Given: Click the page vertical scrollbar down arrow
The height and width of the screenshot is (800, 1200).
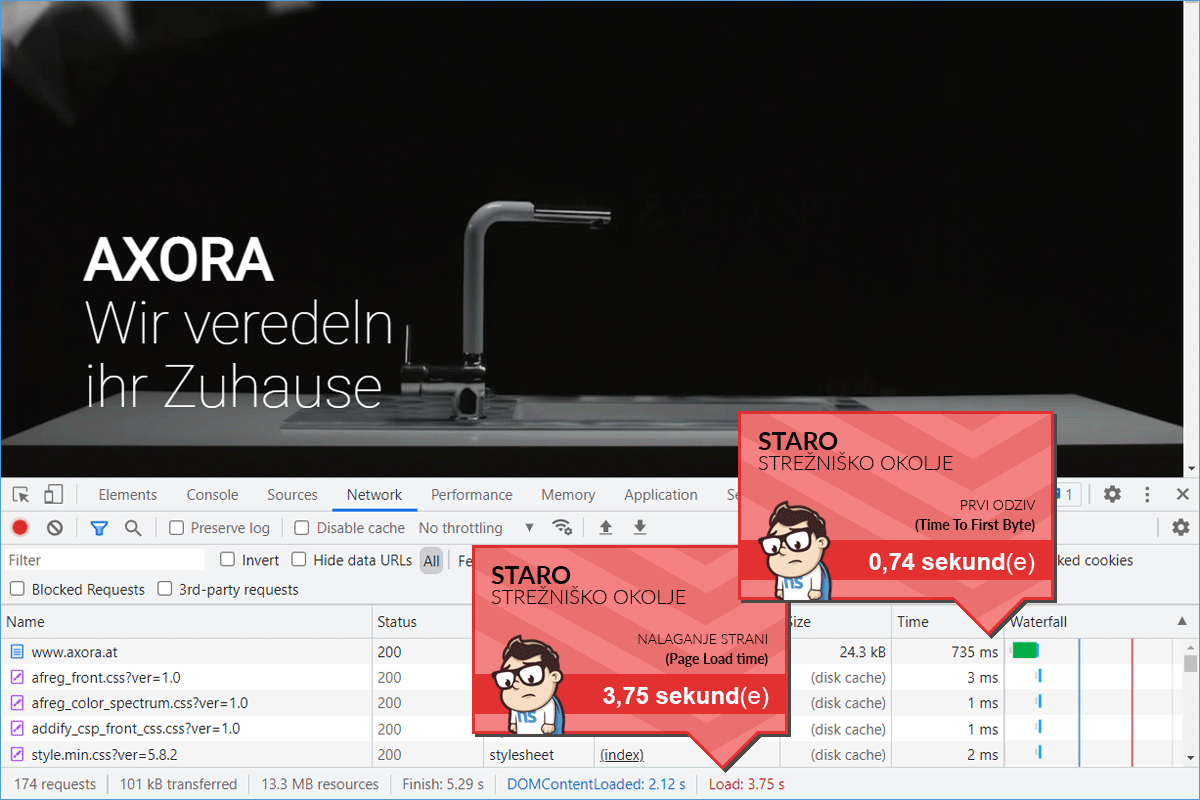Looking at the screenshot, I should pyautogui.click(x=1191, y=469).
